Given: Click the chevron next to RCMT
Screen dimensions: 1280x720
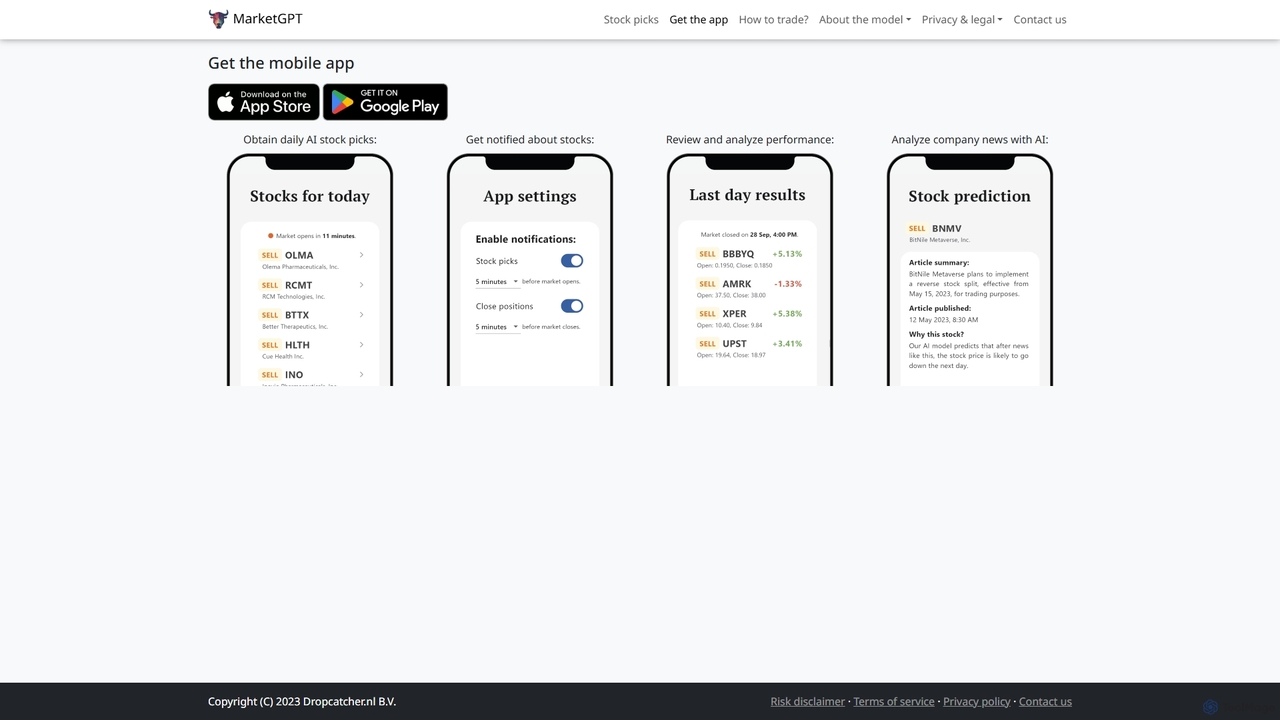Looking at the screenshot, I should [x=361, y=285].
